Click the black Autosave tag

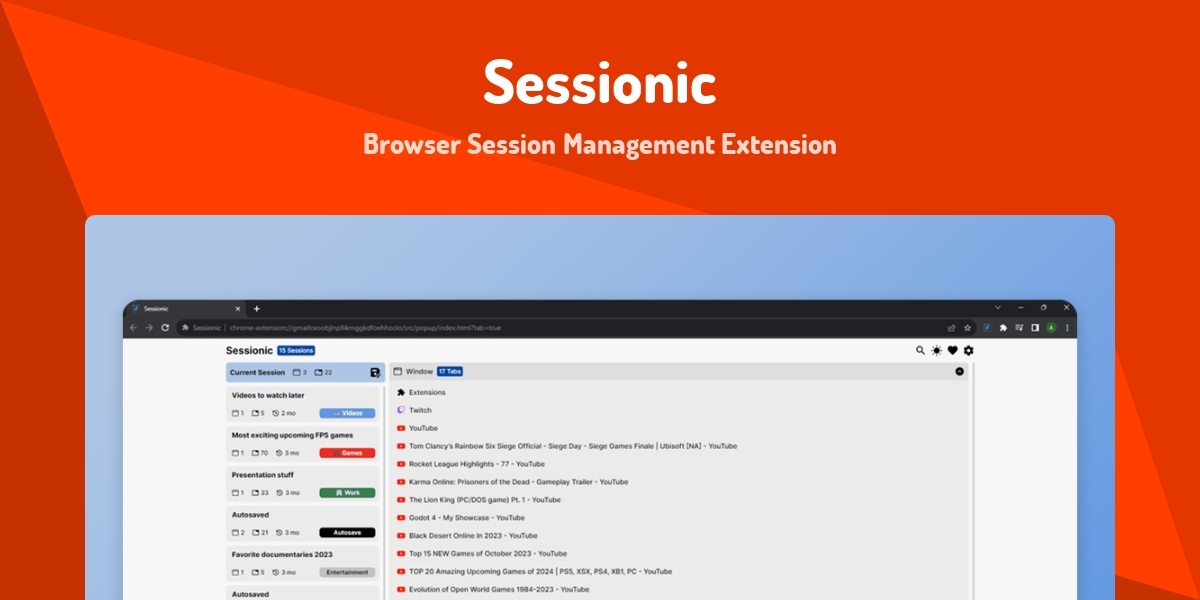point(347,532)
